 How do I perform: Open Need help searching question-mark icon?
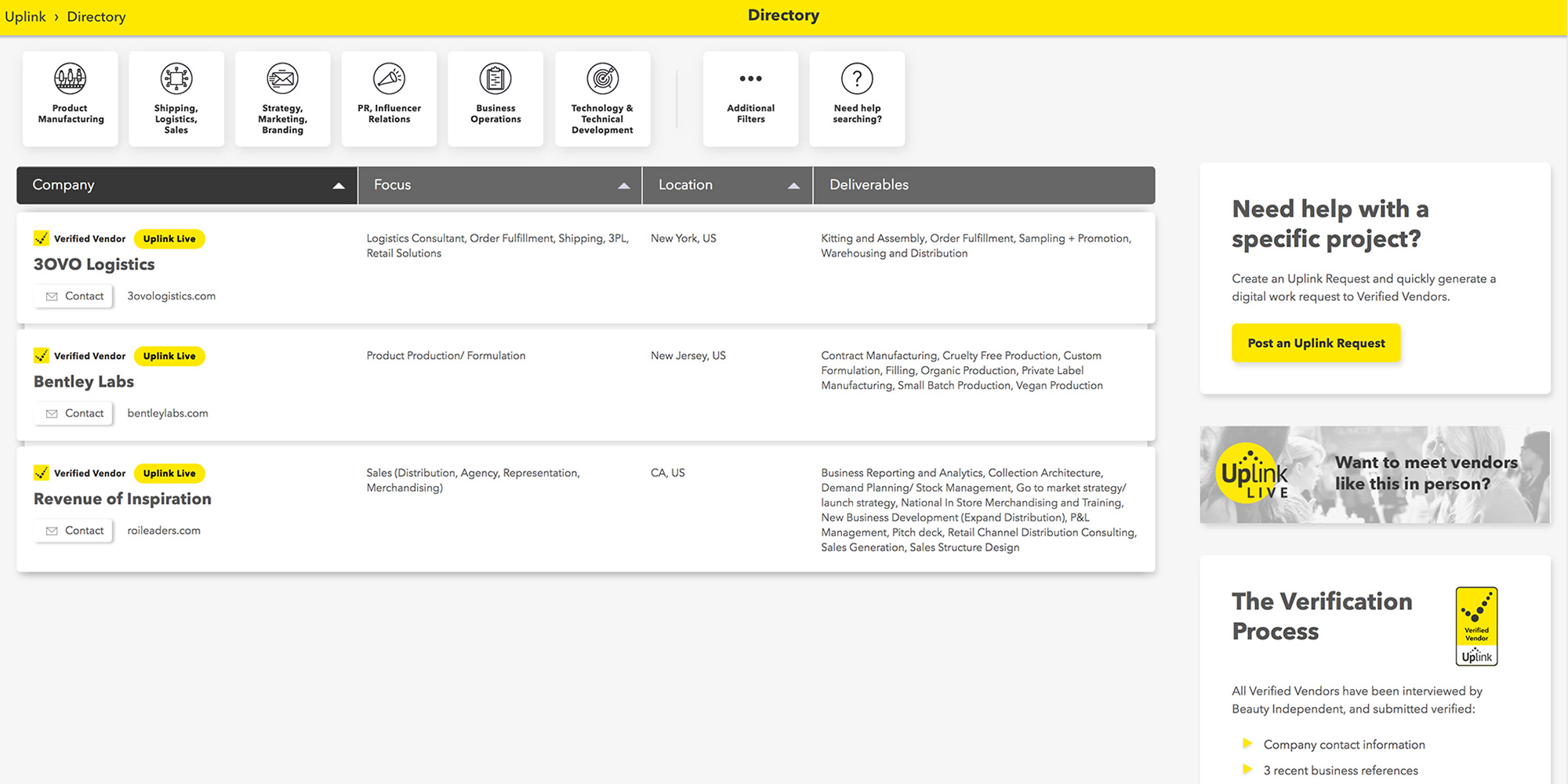(857, 78)
